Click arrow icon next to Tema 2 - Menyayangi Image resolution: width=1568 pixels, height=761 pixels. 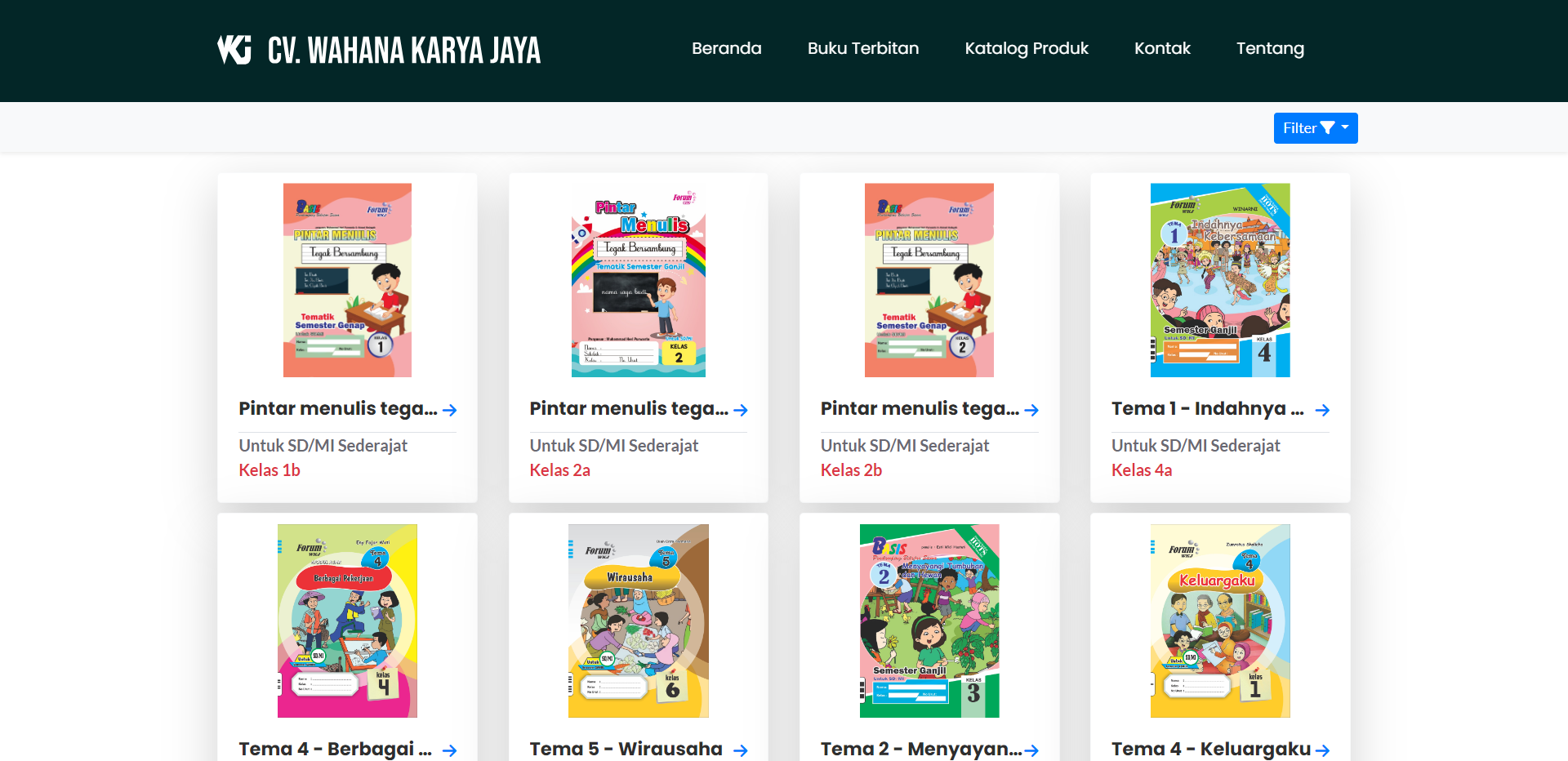pyautogui.click(x=1031, y=750)
